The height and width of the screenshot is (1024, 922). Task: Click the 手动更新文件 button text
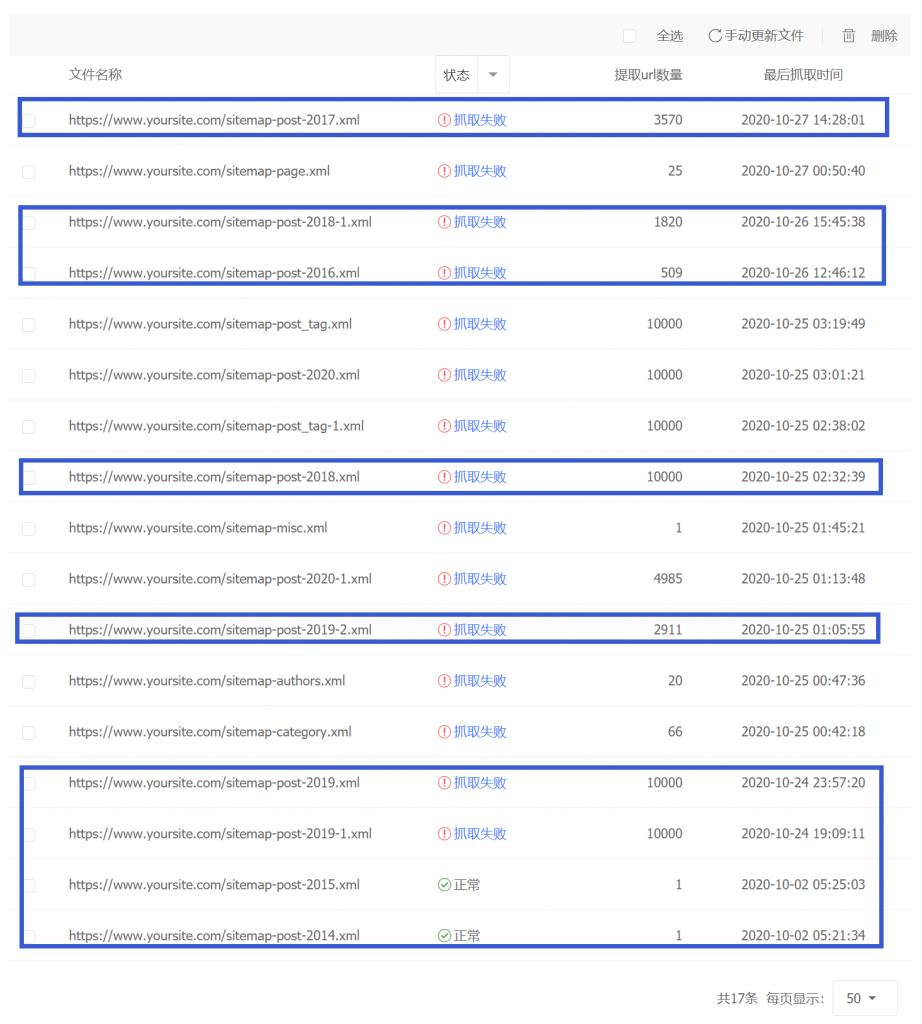click(764, 36)
